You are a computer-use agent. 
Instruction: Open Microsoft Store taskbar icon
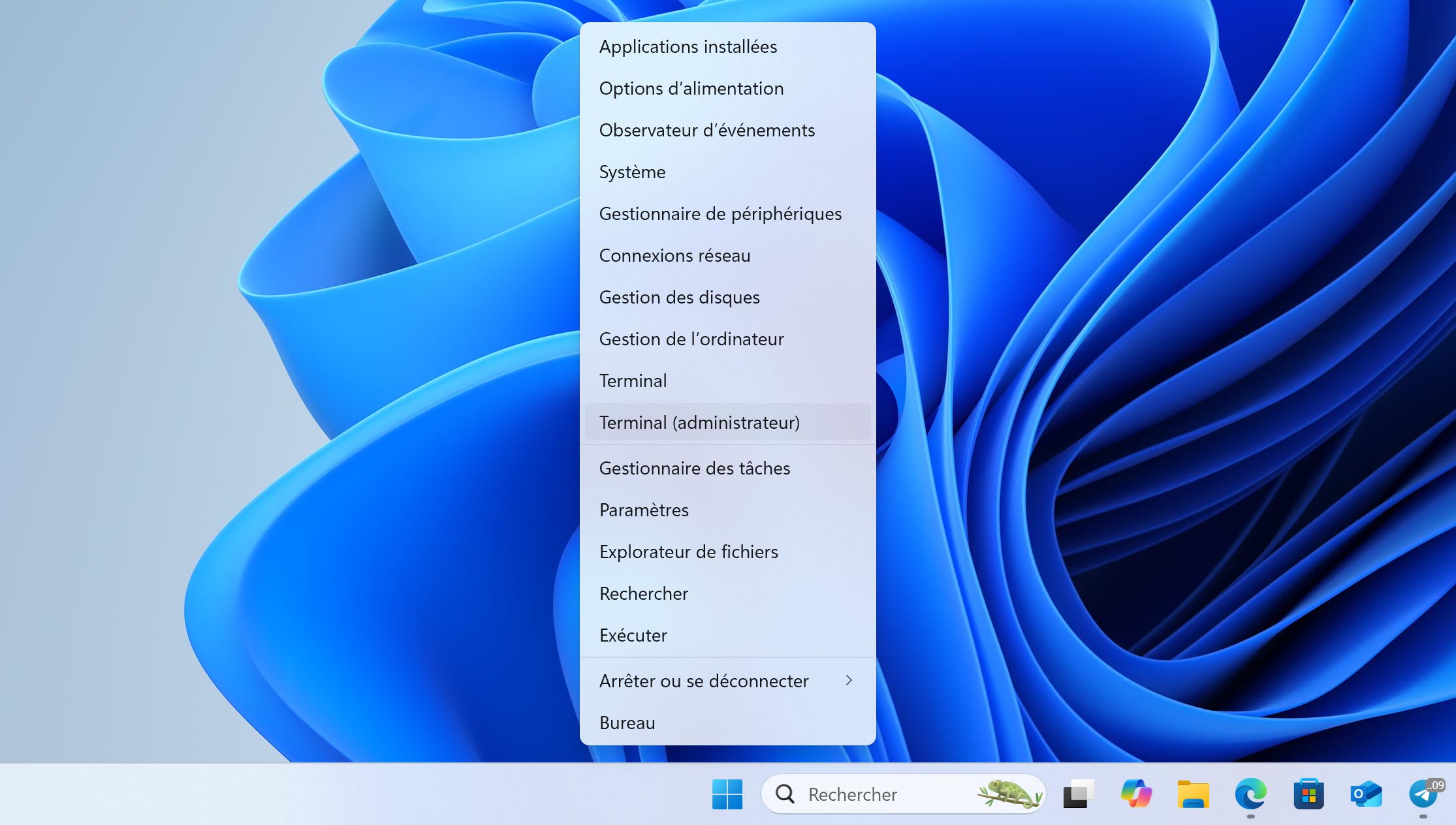pos(1308,794)
